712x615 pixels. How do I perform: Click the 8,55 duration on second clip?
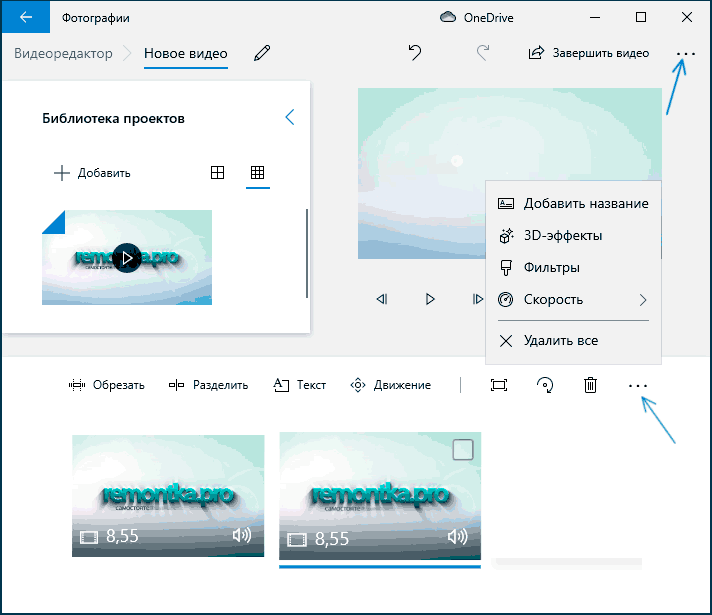tap(332, 539)
